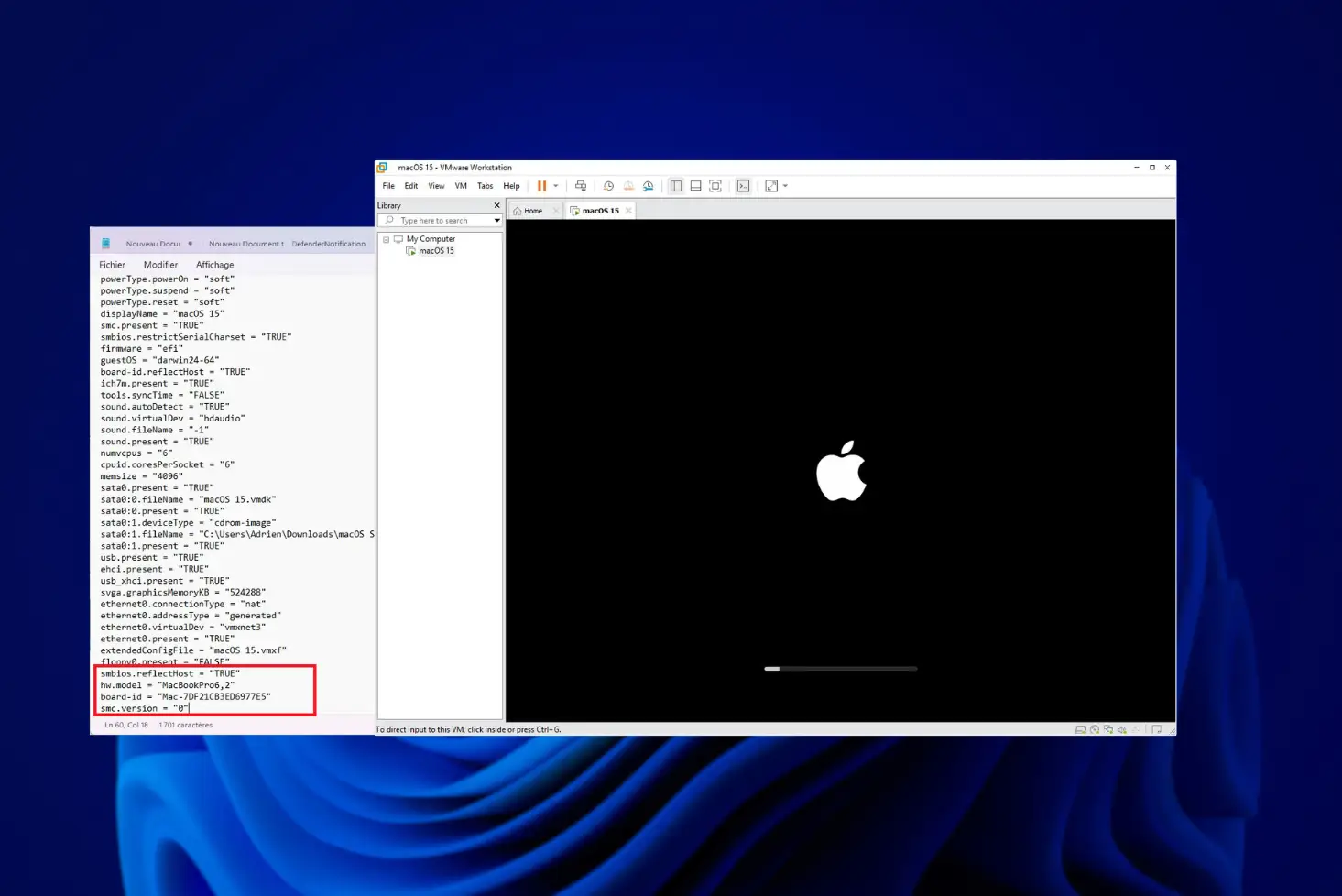
Task: Toggle the thumbnail bar view icon
Action: [696, 186]
